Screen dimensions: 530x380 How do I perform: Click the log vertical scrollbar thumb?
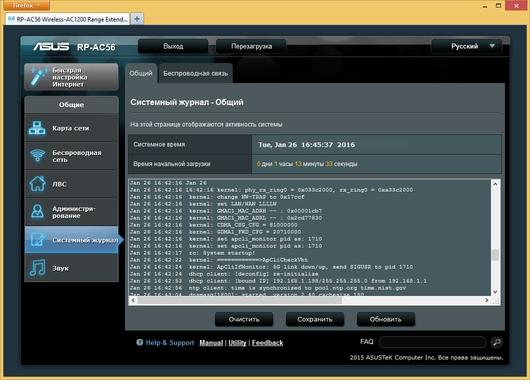coord(495,255)
